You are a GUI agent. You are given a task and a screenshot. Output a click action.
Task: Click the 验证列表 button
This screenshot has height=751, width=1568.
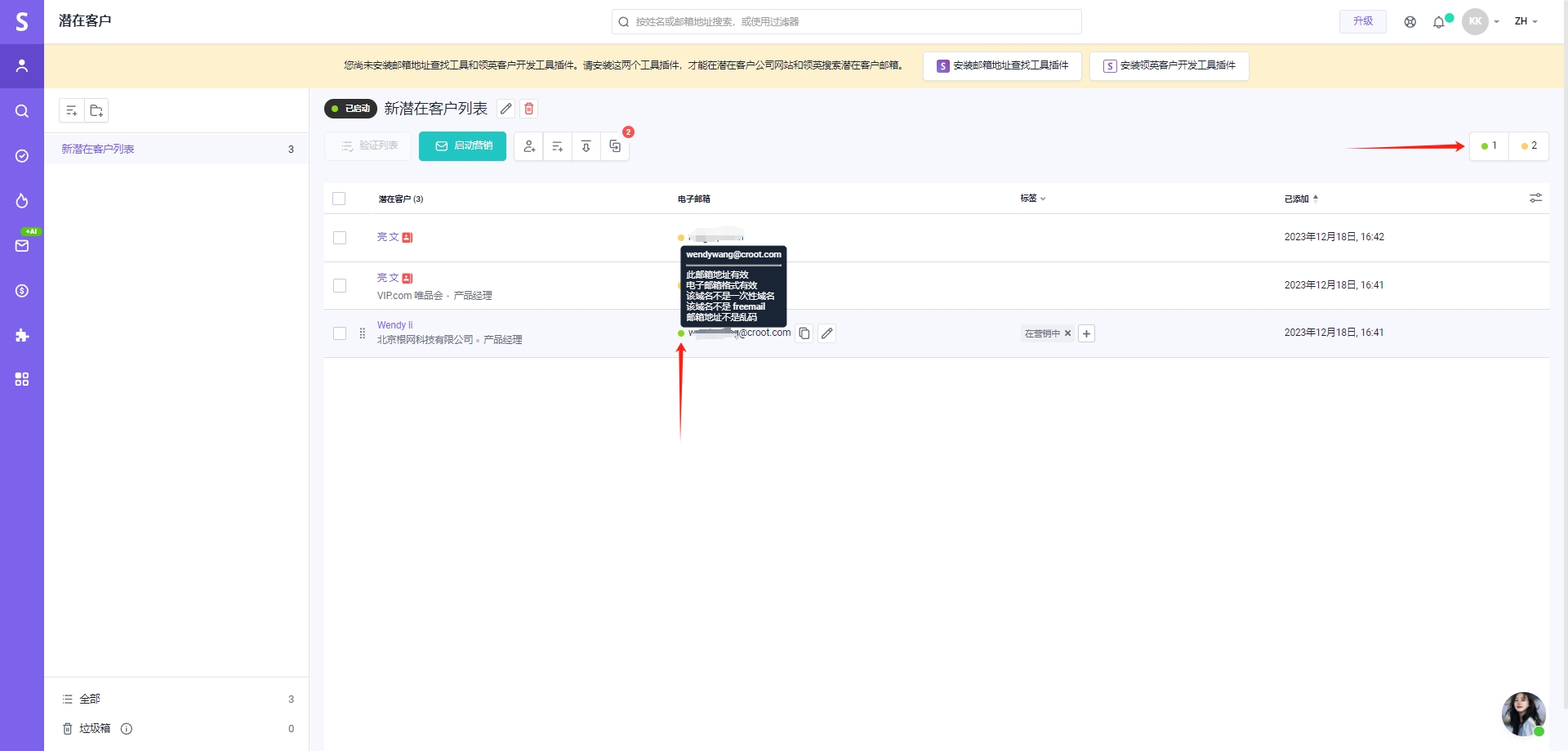368,146
